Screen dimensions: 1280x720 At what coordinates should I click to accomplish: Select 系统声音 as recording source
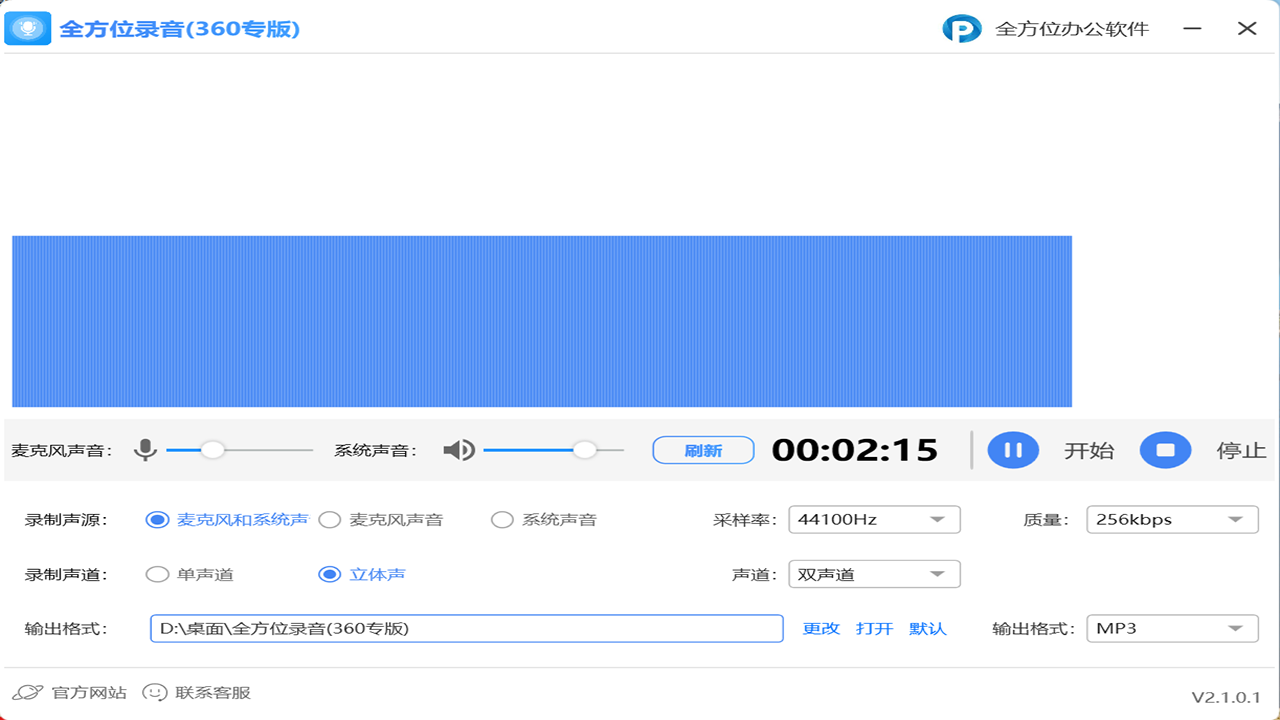(x=502, y=520)
